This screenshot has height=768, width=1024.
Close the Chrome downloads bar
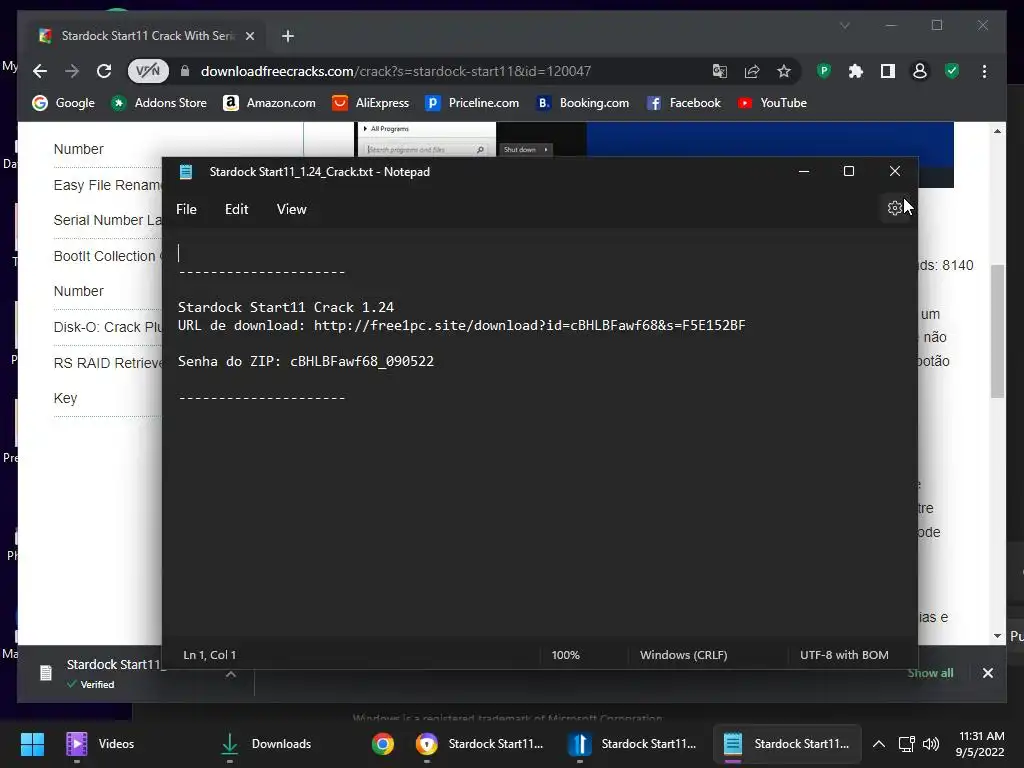(987, 673)
